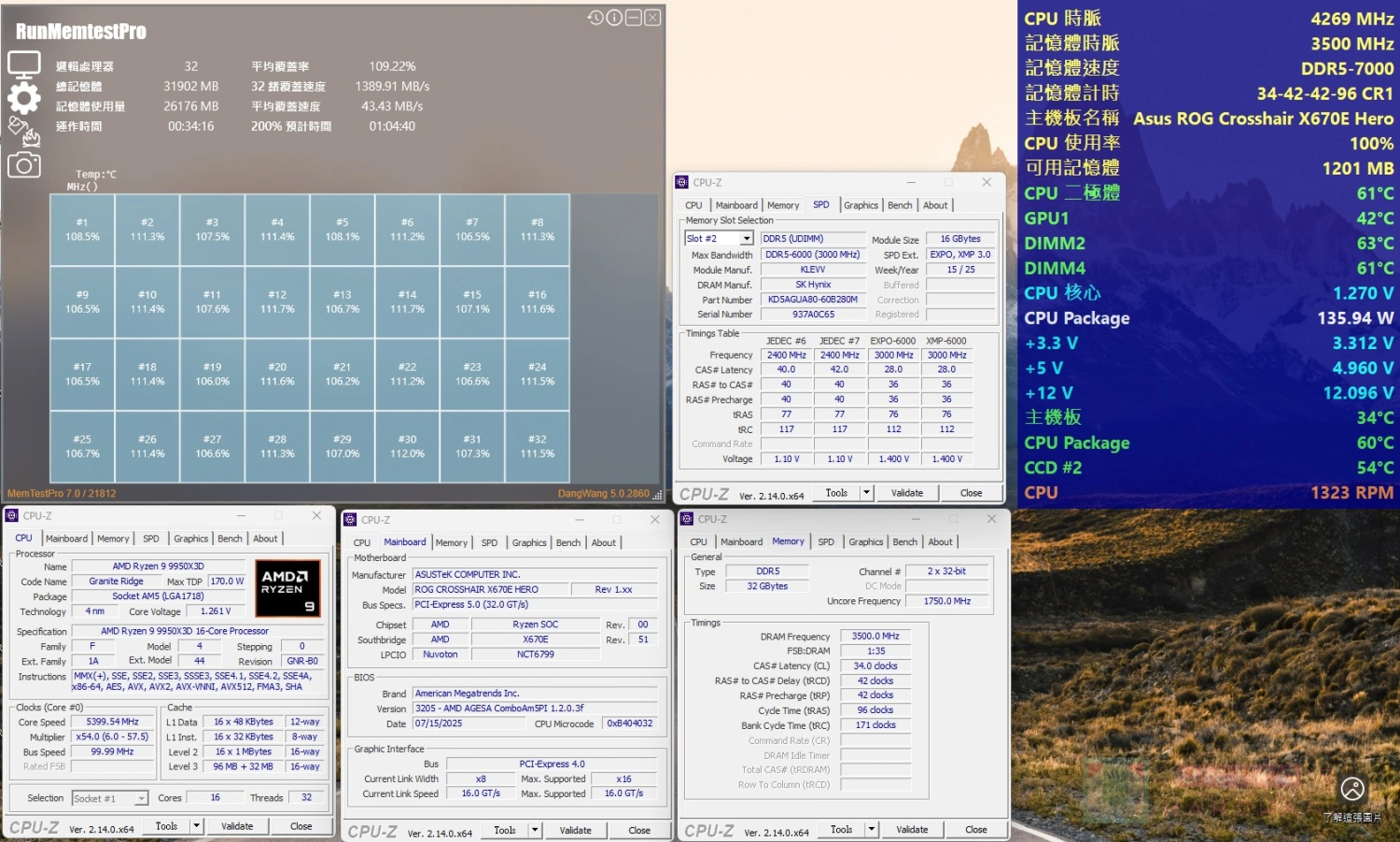Open Mainboard tab in the CPU window

point(67,539)
